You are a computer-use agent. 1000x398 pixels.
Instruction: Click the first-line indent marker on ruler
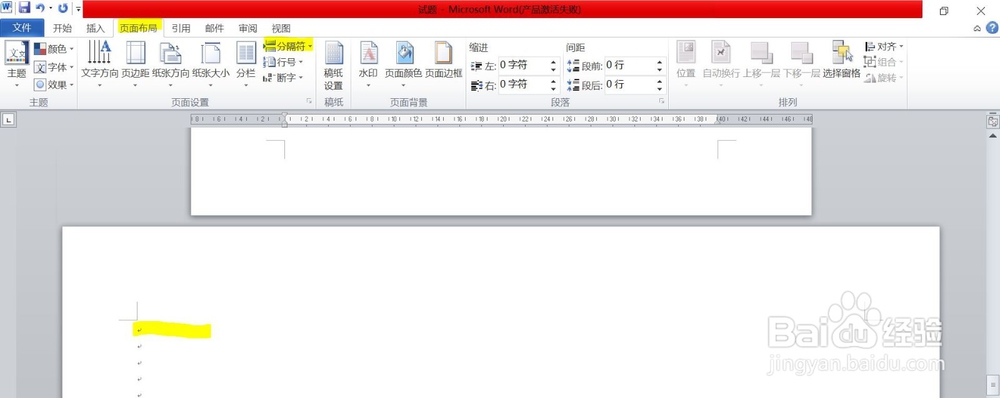pos(284,115)
